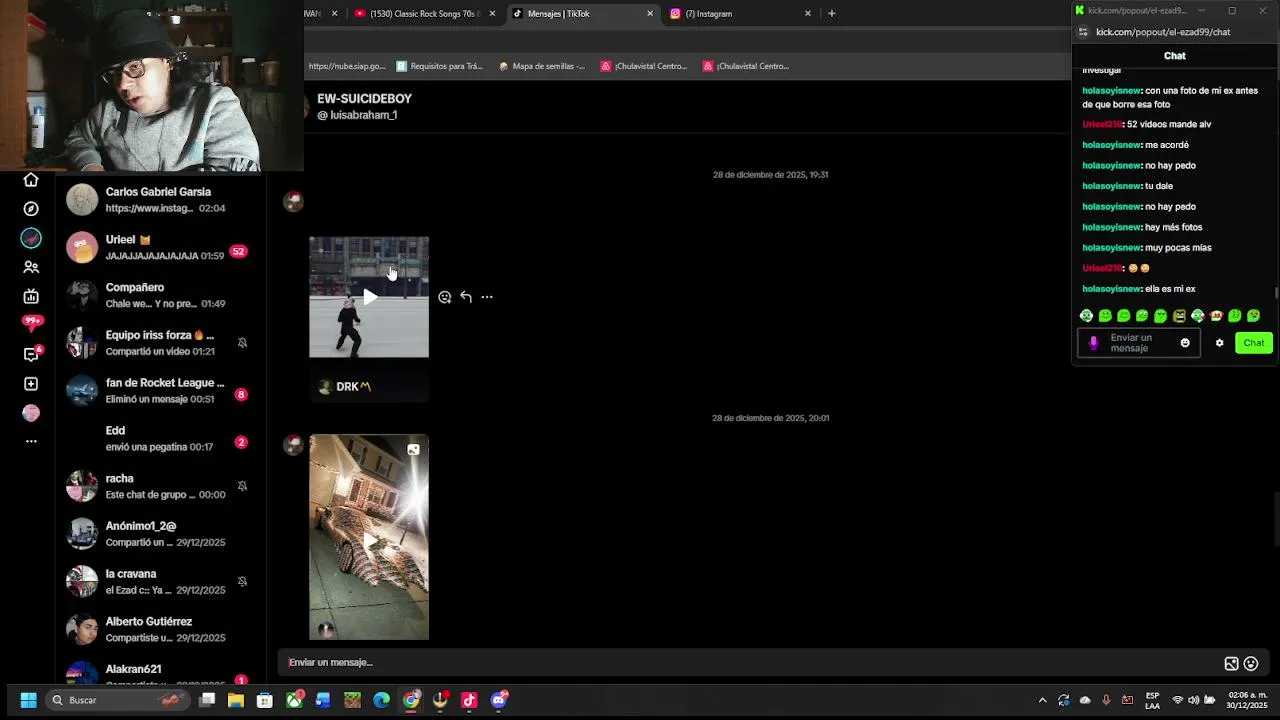This screenshot has width=1280, height=720.
Task: Open TikTok app from taskbar
Action: click(x=469, y=700)
